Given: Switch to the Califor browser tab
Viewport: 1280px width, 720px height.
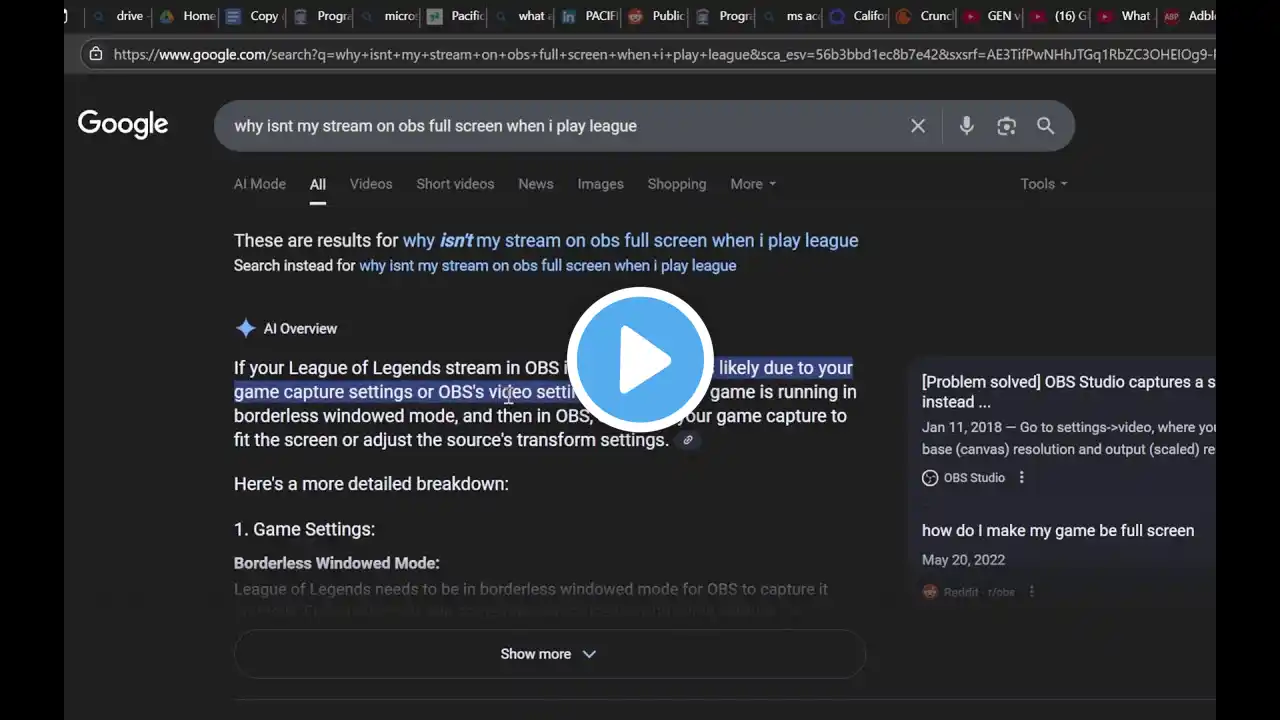Looking at the screenshot, I should click(860, 16).
